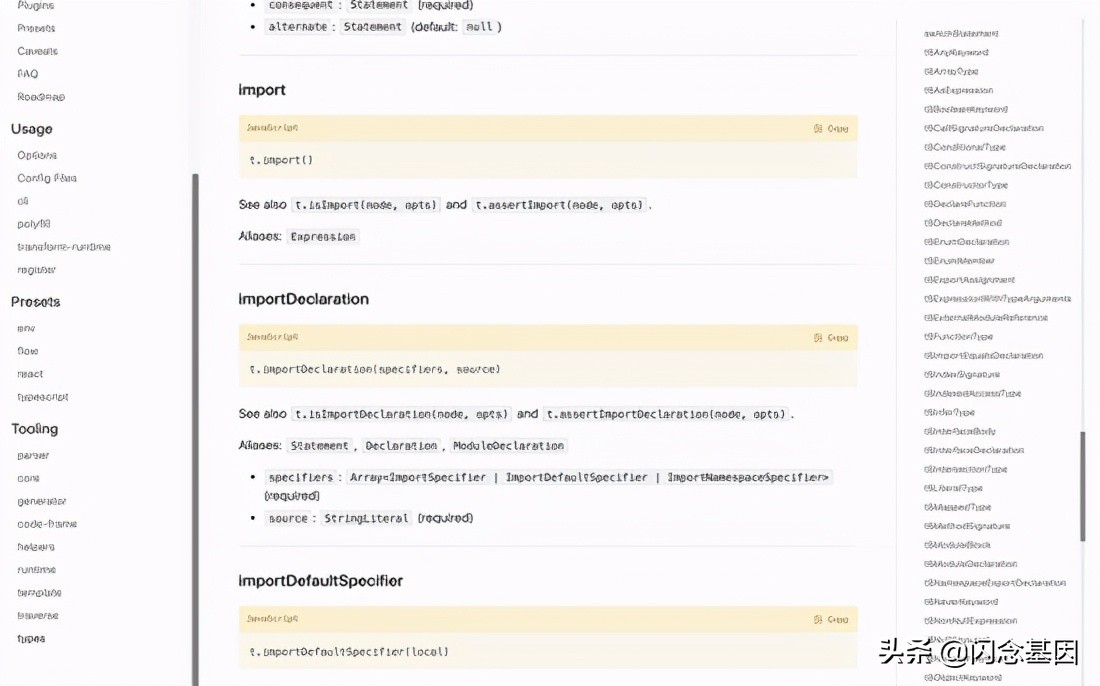This screenshot has height=686, width=1100.
Task: Go to transform-runtime in the sidebar
Action: [x=64, y=247]
